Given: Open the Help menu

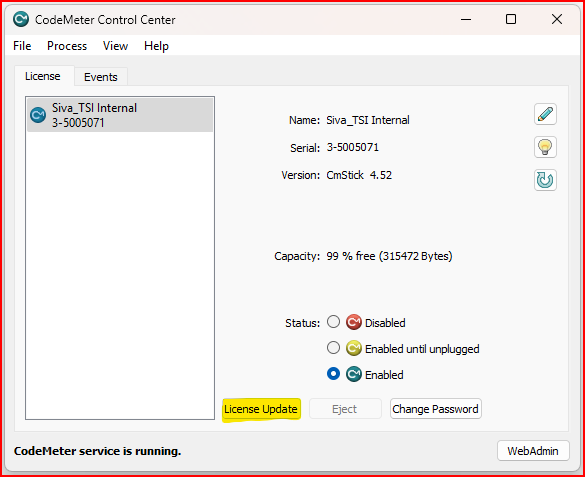Looking at the screenshot, I should pyautogui.click(x=156, y=46).
